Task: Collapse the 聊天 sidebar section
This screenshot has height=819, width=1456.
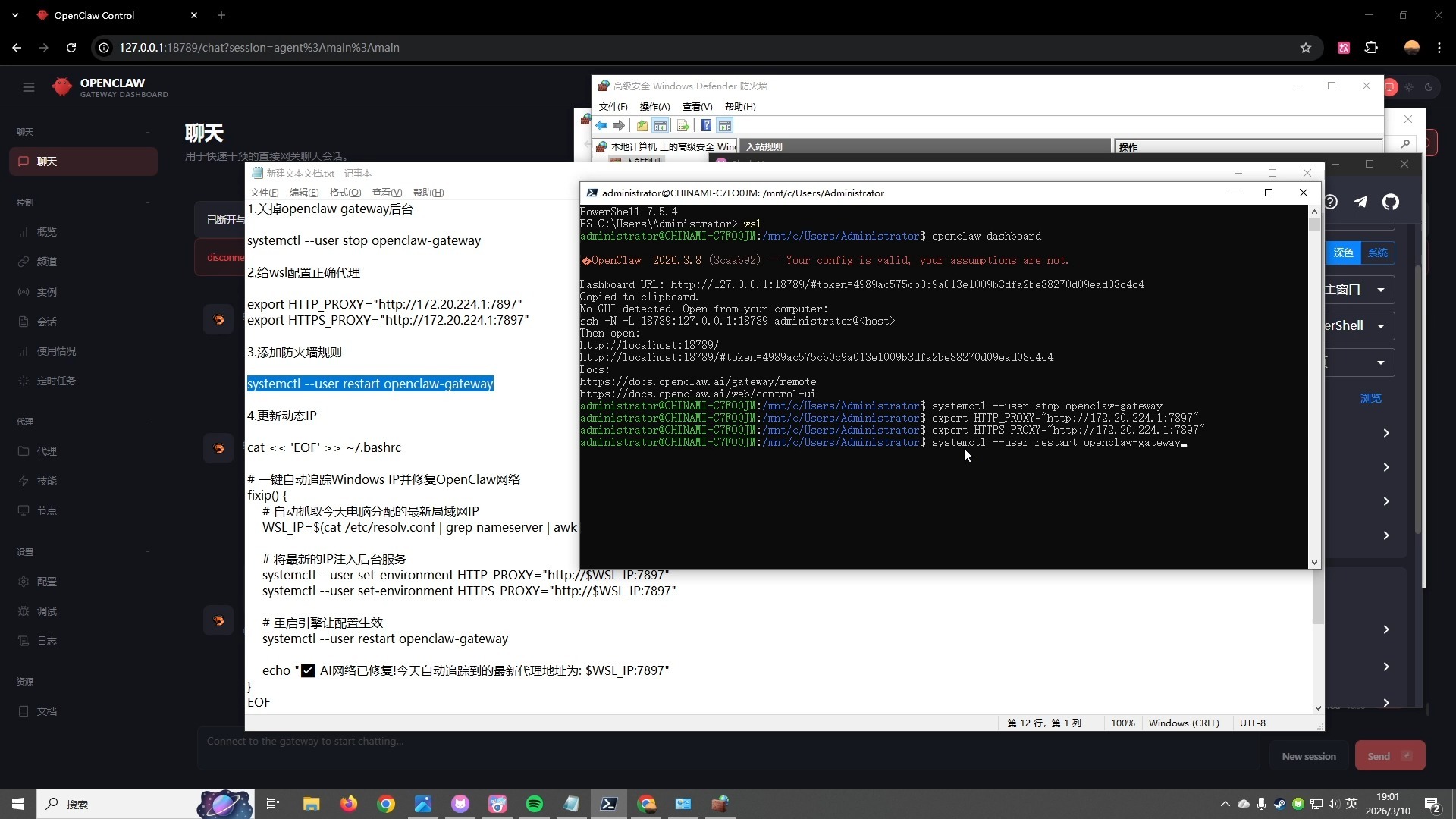Action: [147, 132]
